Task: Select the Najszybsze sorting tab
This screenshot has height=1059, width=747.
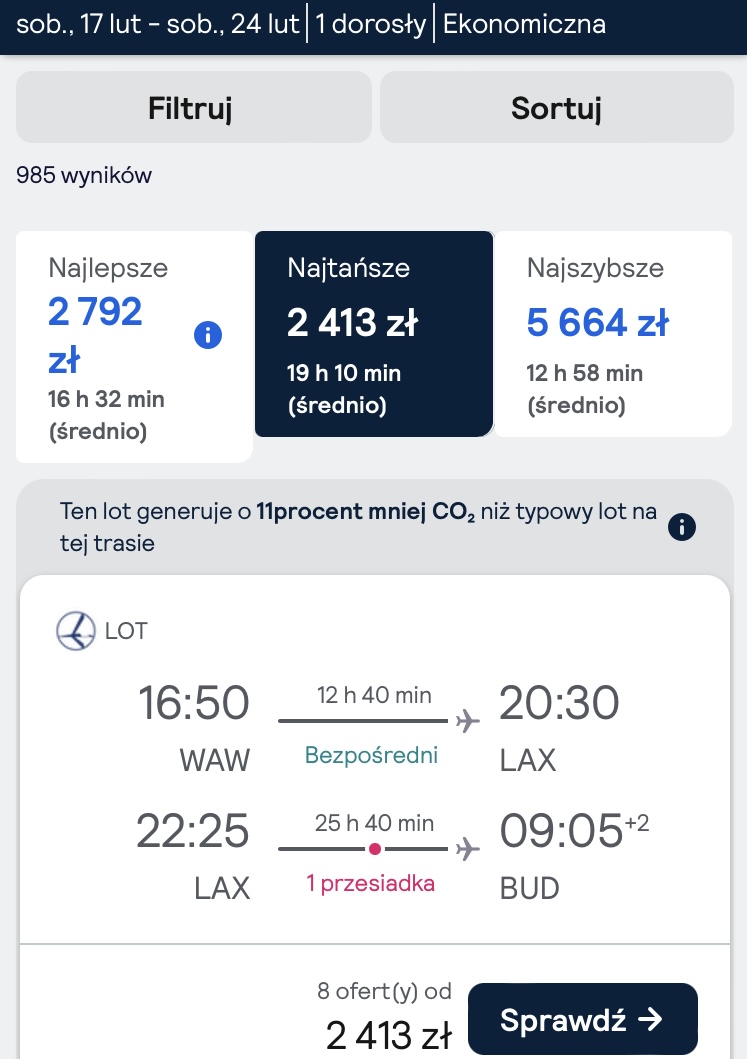Action: 613,334
